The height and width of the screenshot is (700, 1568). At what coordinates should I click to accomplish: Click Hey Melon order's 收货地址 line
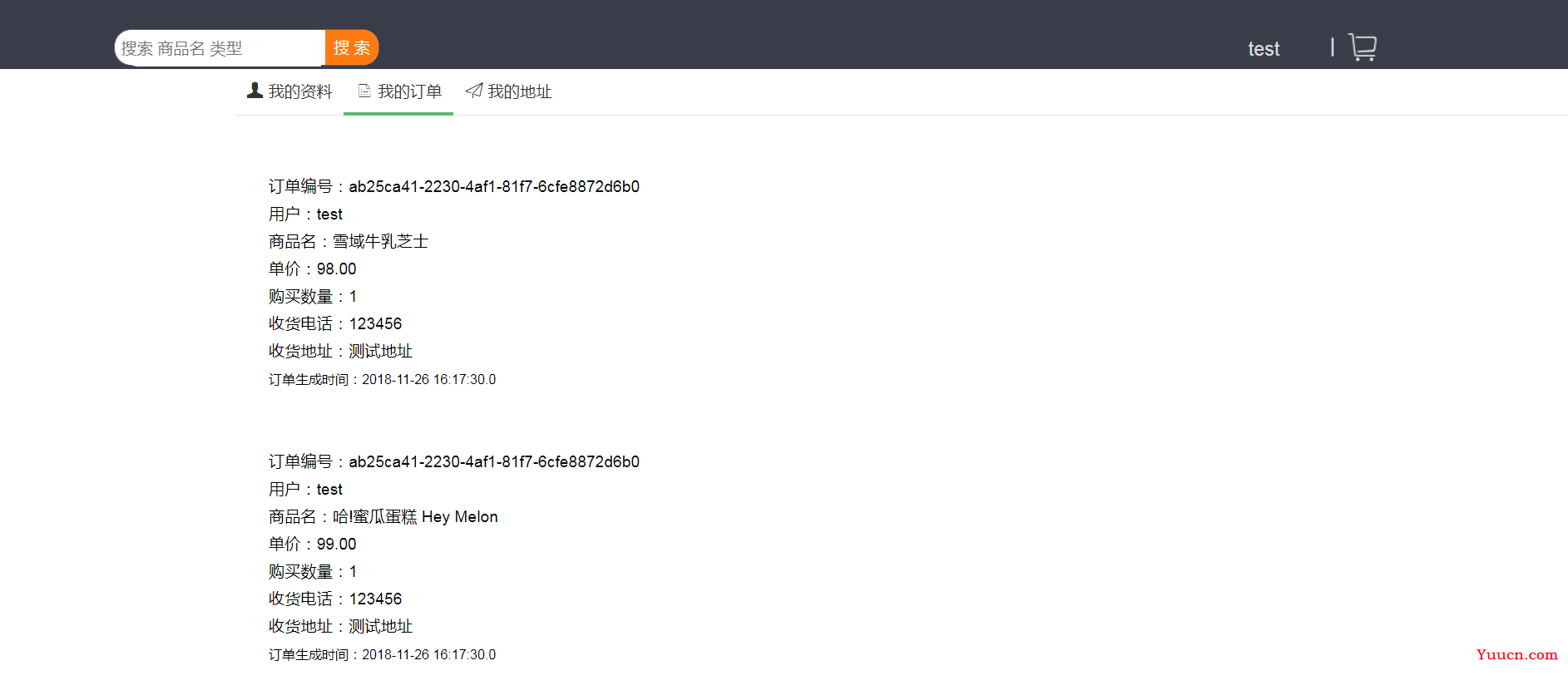(340, 626)
